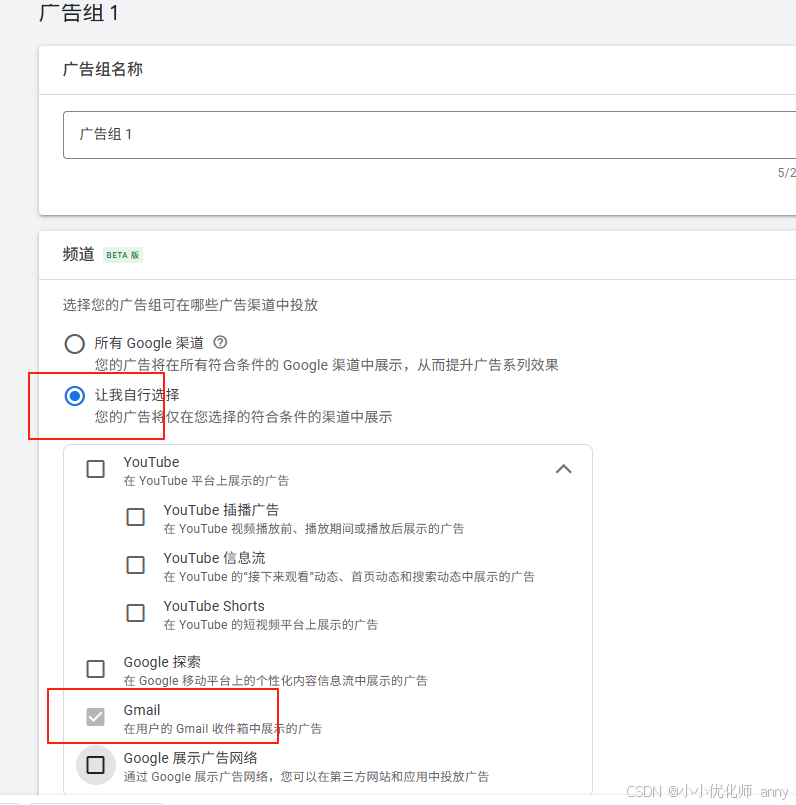Click the BETA 版 badge
This screenshot has width=796, height=805.
click(123, 255)
